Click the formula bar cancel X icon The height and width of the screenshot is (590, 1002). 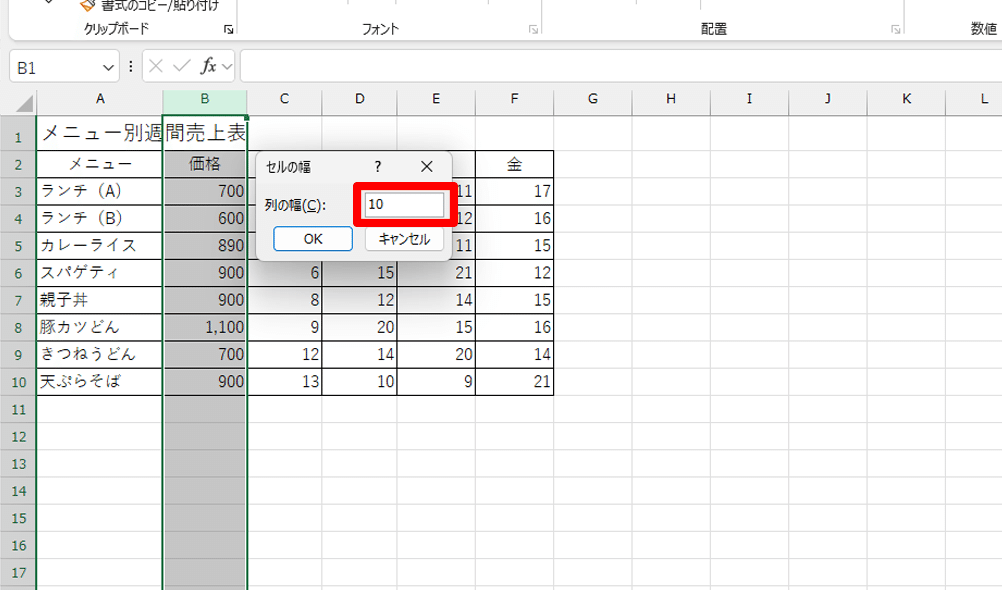click(155, 66)
